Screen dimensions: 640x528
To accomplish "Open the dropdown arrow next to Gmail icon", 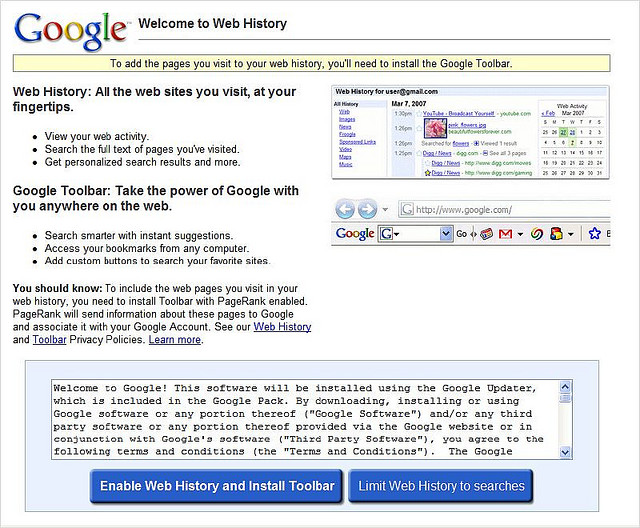I will point(520,234).
